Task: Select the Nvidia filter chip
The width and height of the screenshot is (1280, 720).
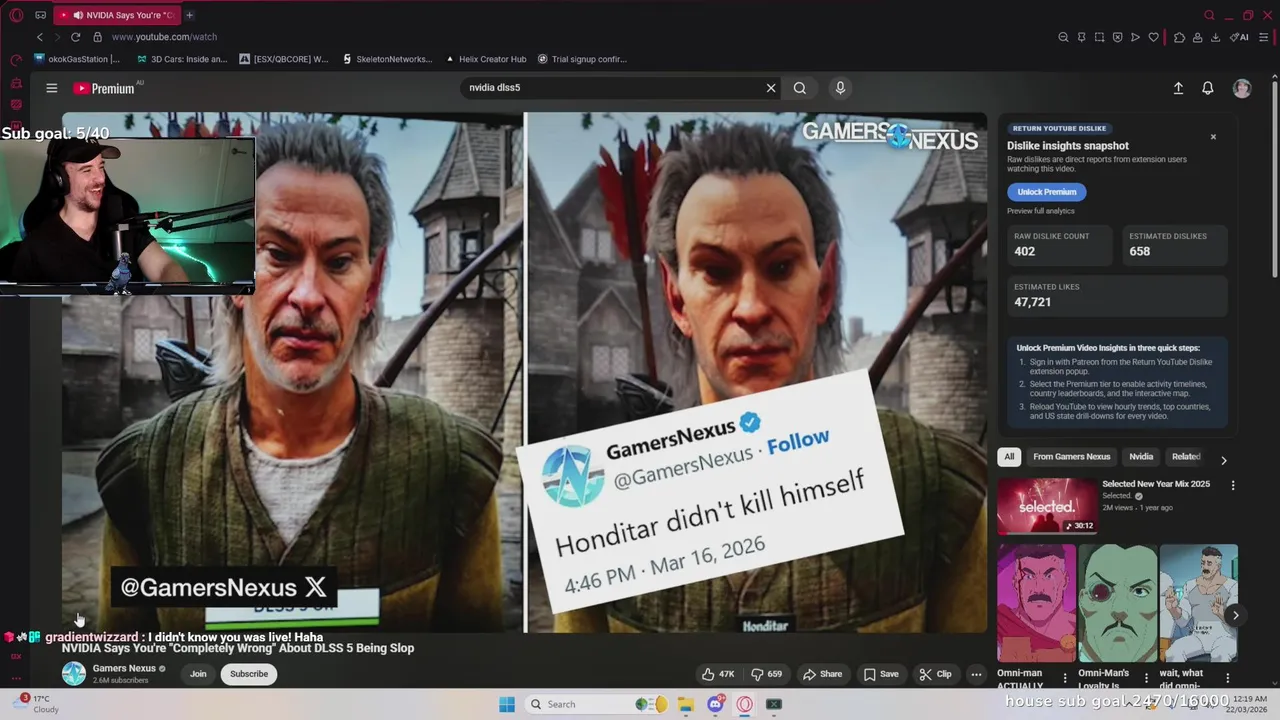Action: (x=1141, y=457)
